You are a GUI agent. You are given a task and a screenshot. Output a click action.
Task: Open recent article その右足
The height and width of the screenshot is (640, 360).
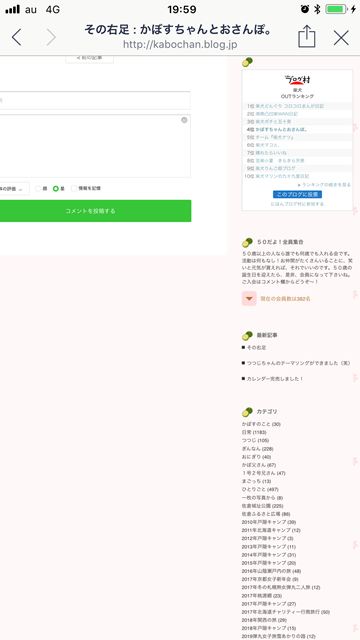256,347
